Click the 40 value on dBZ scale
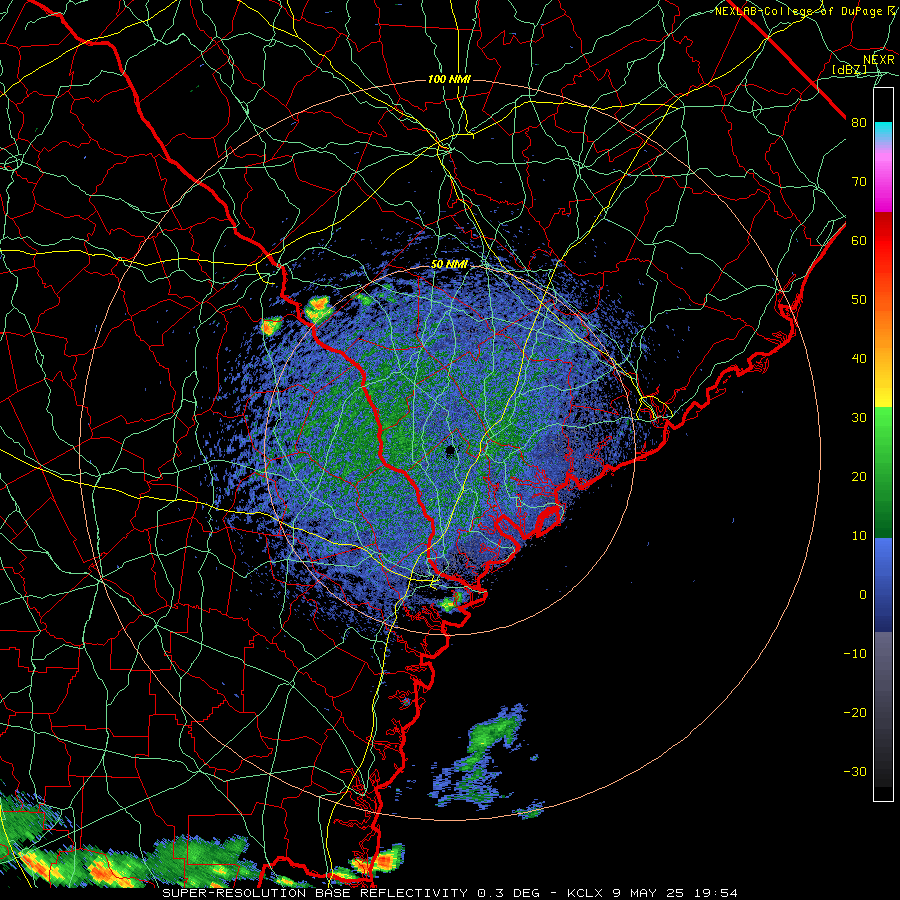 [x=859, y=359]
